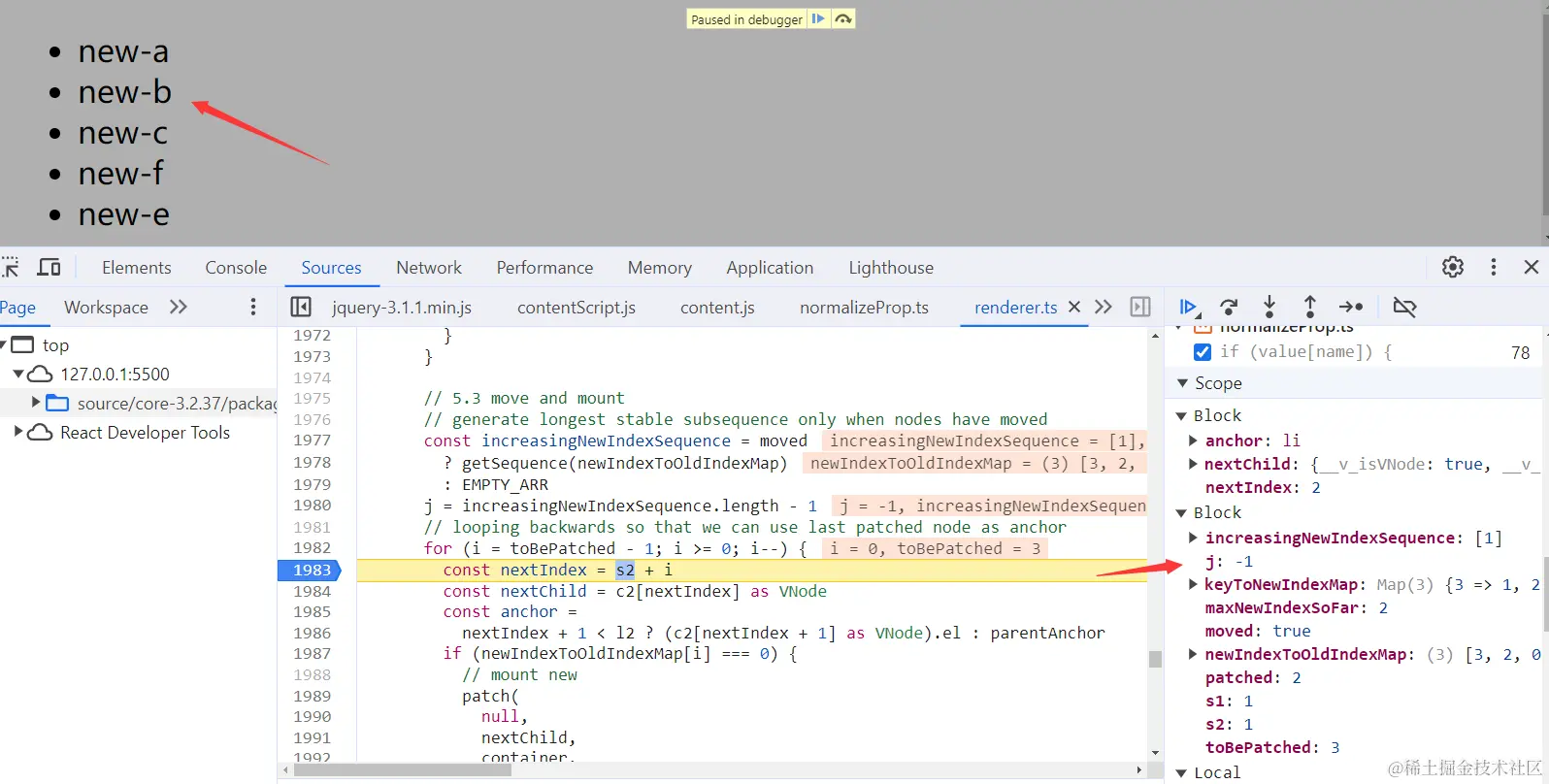Select the Sources tab
The height and width of the screenshot is (784, 1549).
pos(331,267)
